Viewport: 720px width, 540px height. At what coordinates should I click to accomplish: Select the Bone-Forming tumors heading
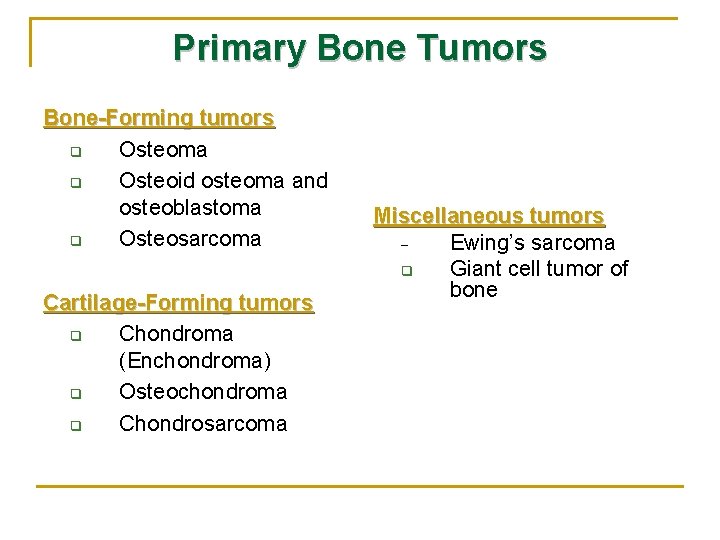pyautogui.click(x=159, y=118)
